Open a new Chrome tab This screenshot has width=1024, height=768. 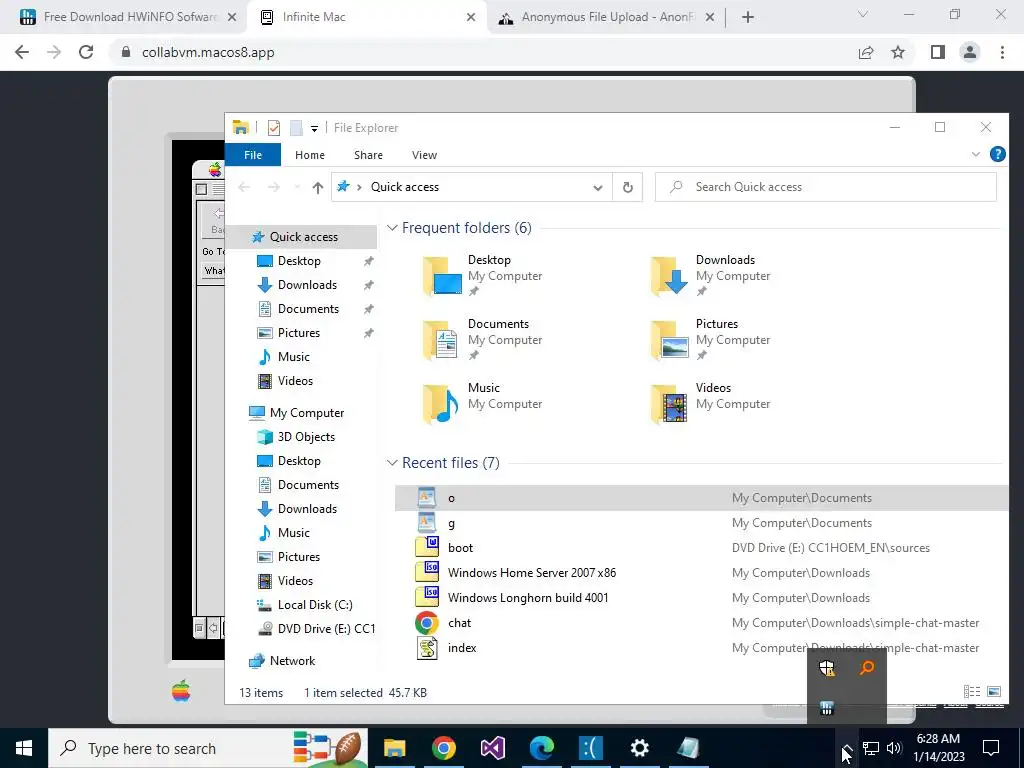pyautogui.click(x=748, y=17)
